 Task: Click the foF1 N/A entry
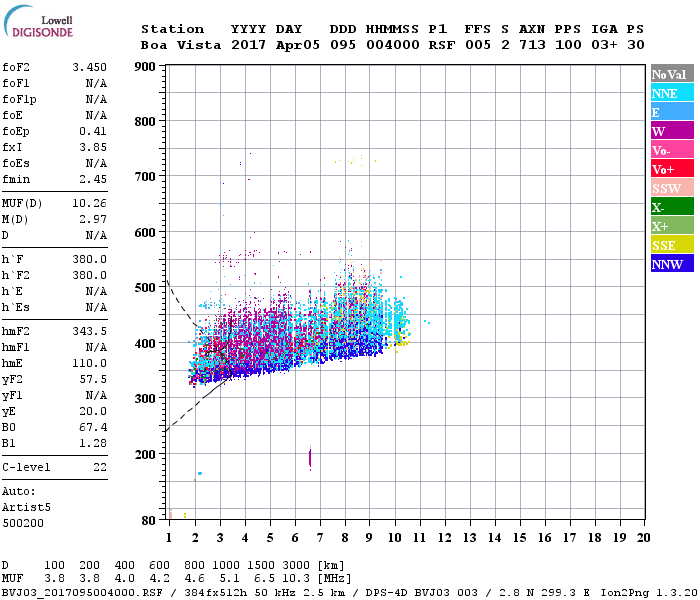click(54, 83)
